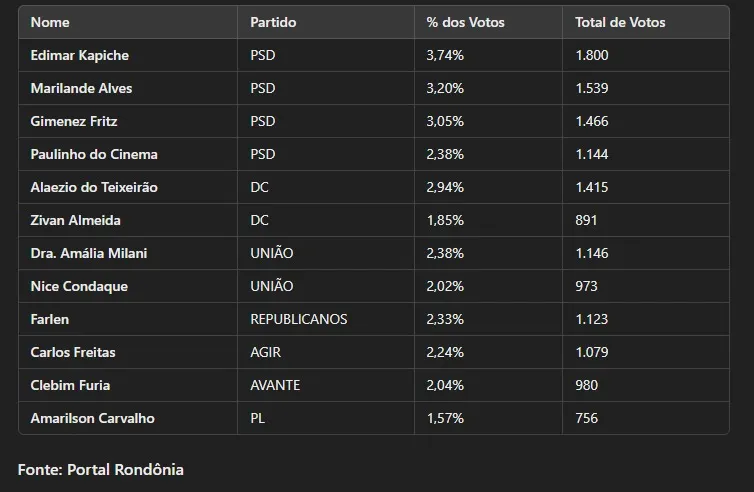The height and width of the screenshot is (492, 754).
Task: Click the Nome column header
Action: pyautogui.click(x=50, y=22)
